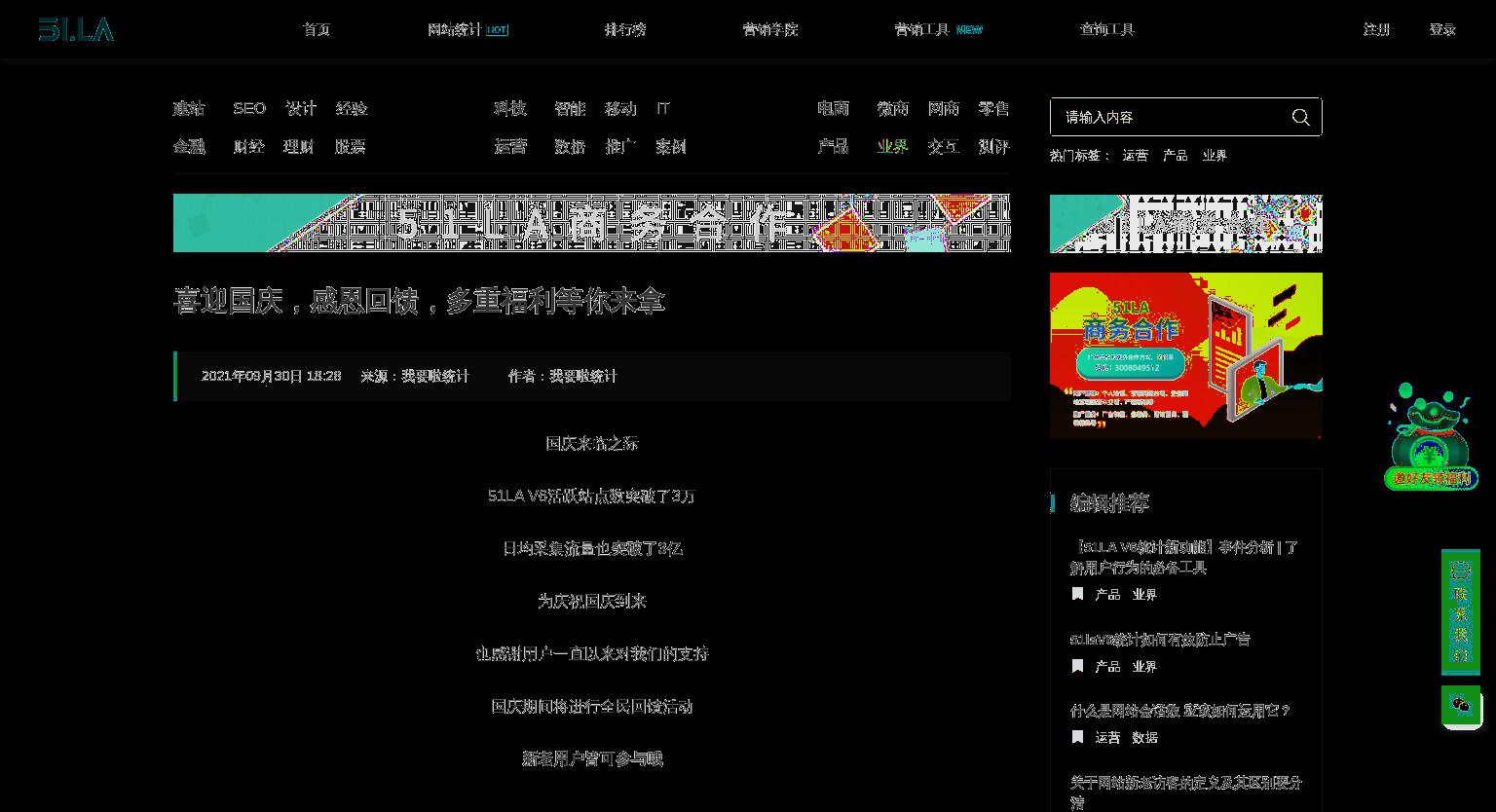Select the 财经 category
The width and height of the screenshot is (1496, 812).
pos(248,146)
